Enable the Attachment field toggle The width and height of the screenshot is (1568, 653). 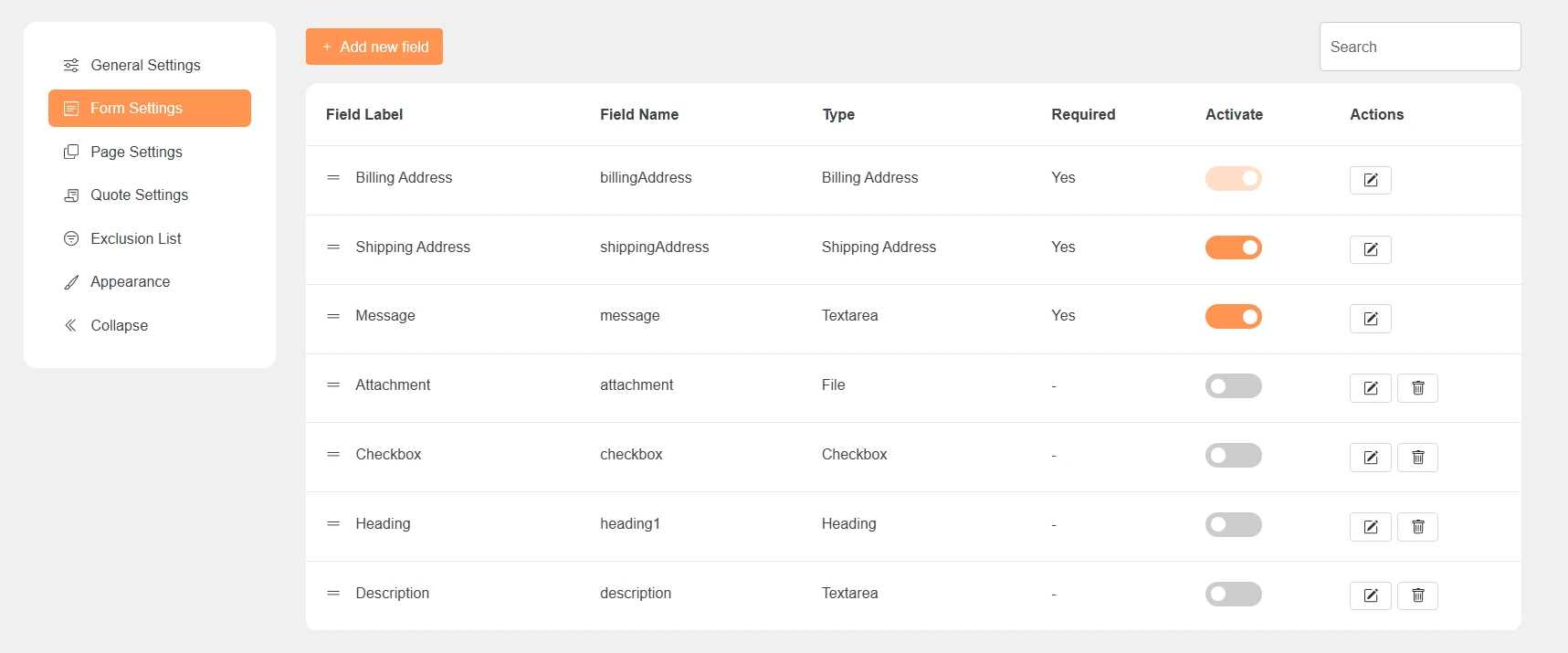tap(1233, 386)
